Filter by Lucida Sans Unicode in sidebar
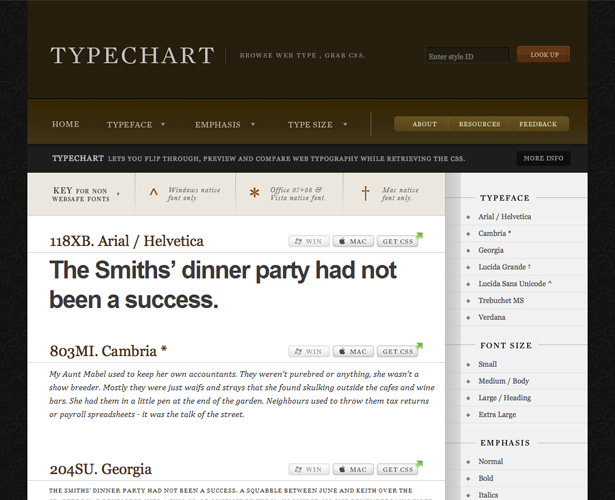 [515, 284]
